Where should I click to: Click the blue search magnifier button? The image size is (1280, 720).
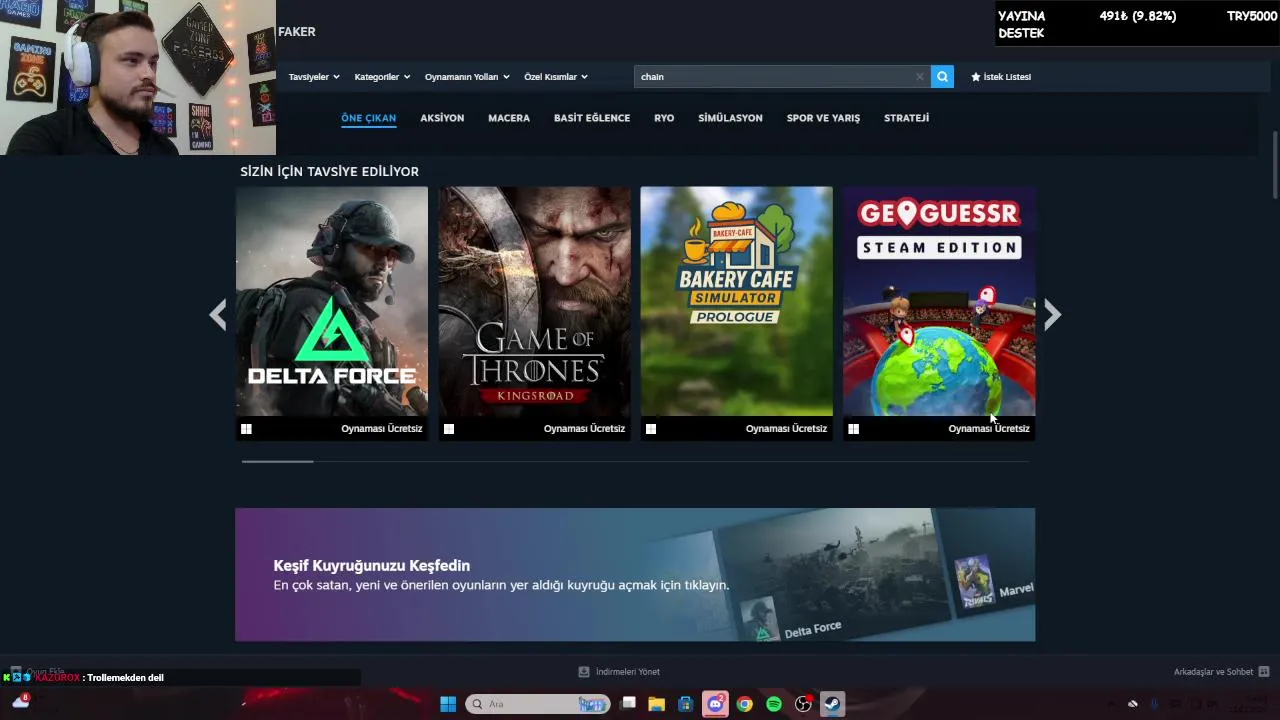(942, 77)
